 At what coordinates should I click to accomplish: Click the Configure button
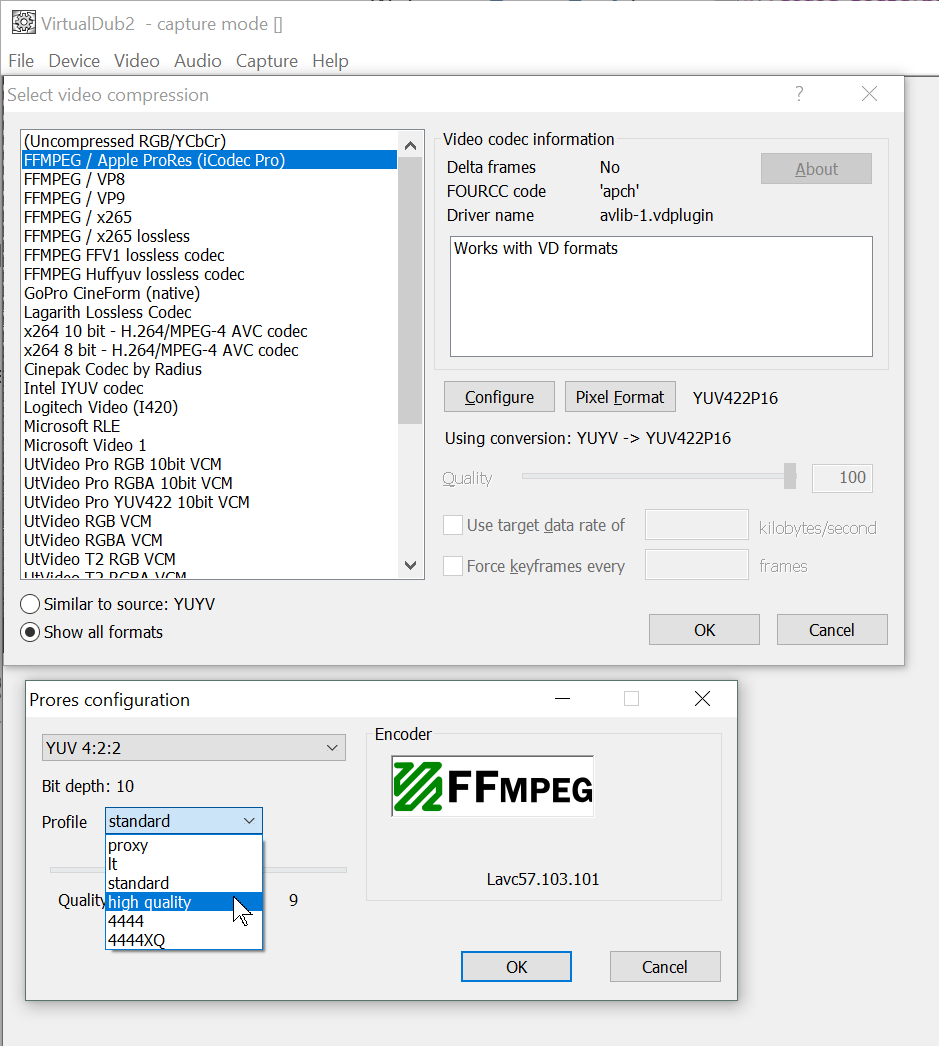[500, 397]
